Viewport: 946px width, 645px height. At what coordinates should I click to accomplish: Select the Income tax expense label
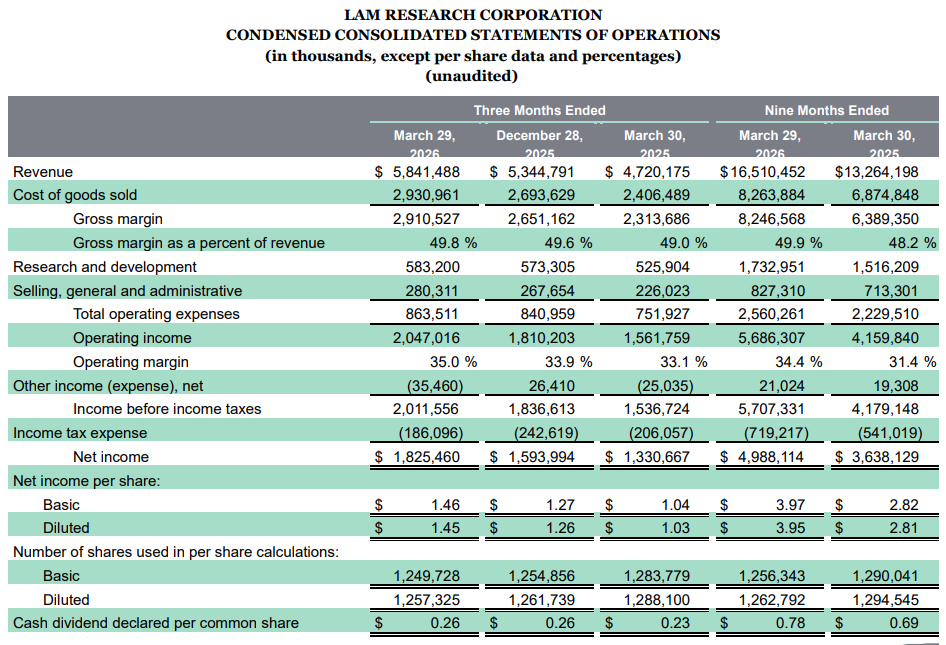[80, 433]
